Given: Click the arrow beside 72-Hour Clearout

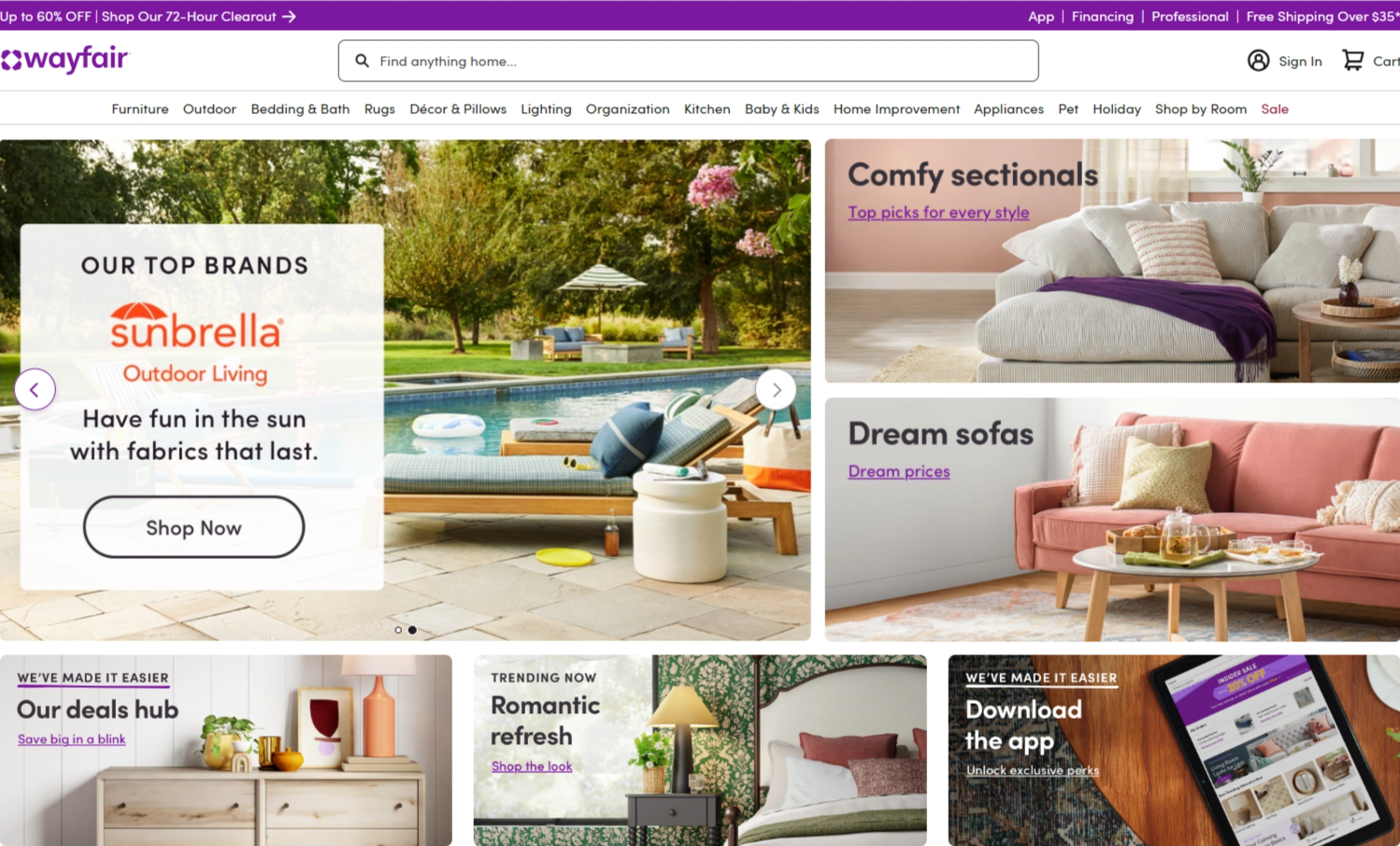Looking at the screenshot, I should tap(289, 17).
